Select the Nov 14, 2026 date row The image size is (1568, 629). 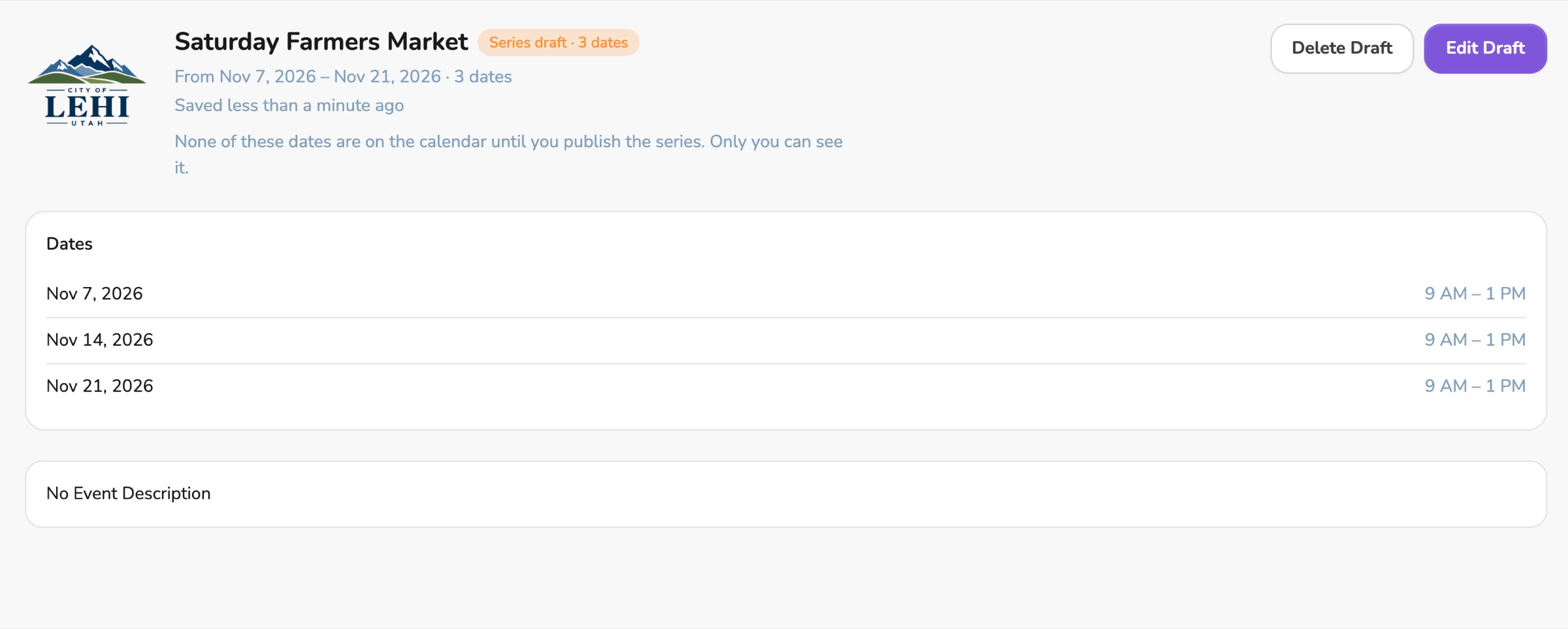coord(786,341)
